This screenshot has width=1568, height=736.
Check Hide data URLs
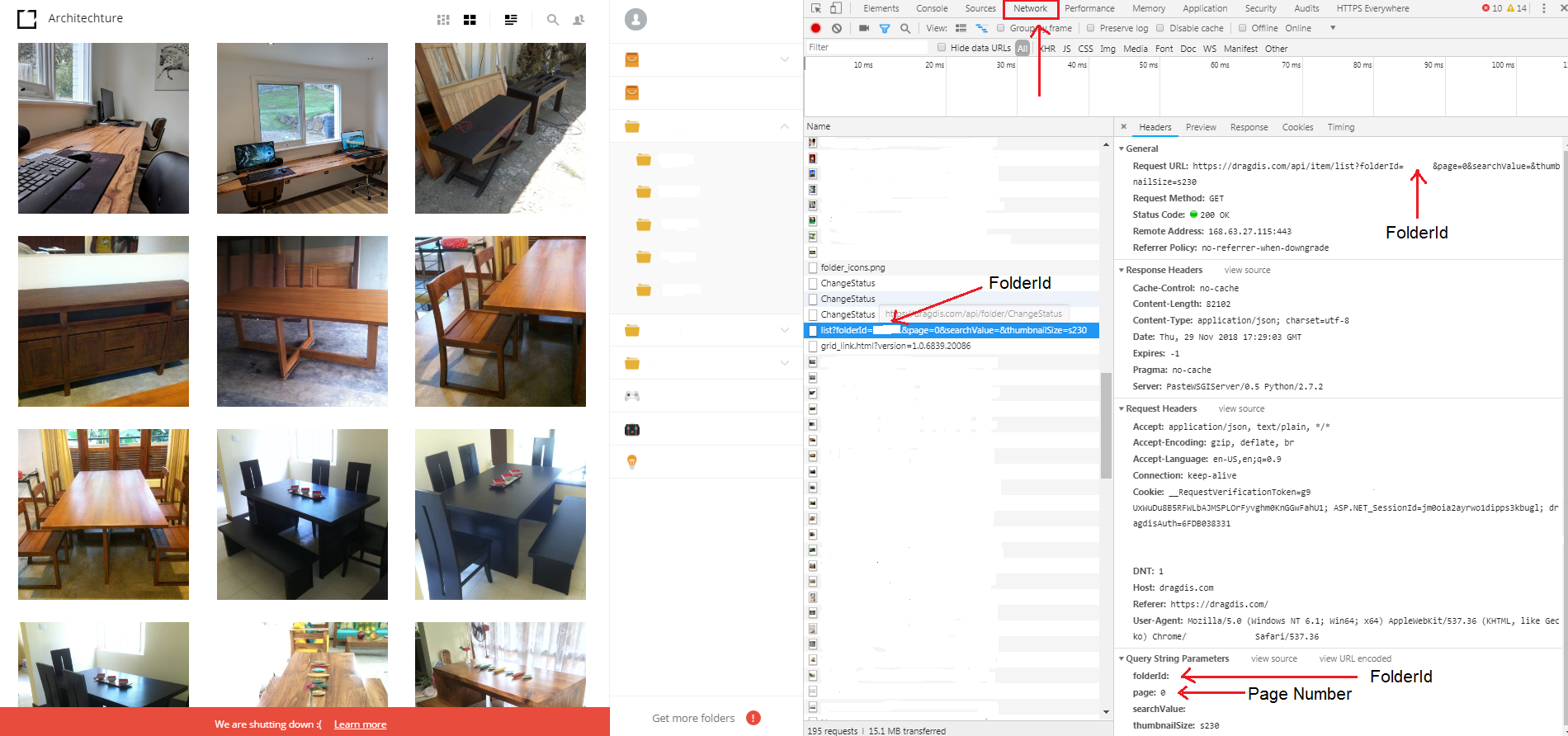(942, 48)
